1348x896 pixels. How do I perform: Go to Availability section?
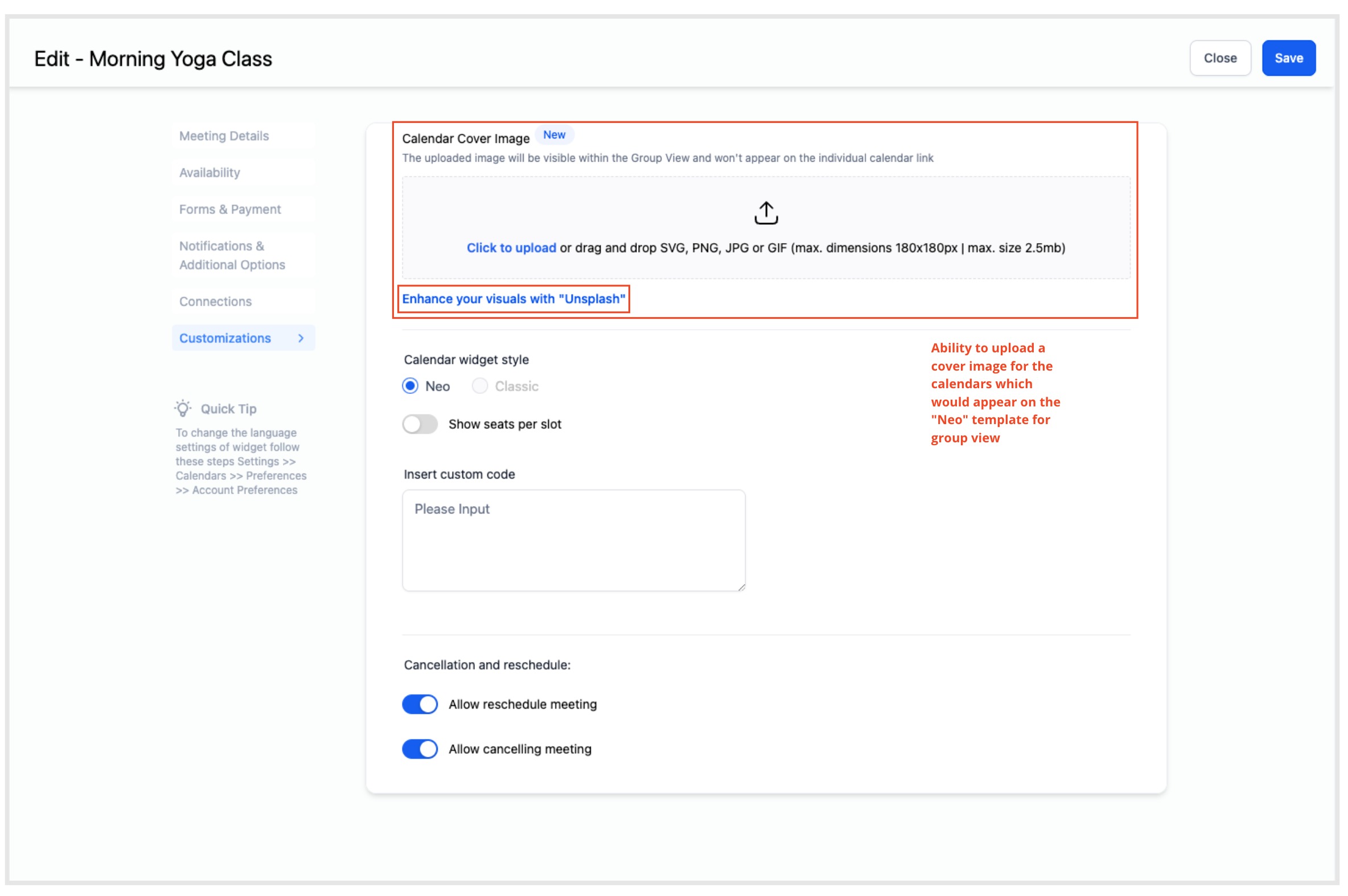click(x=209, y=172)
